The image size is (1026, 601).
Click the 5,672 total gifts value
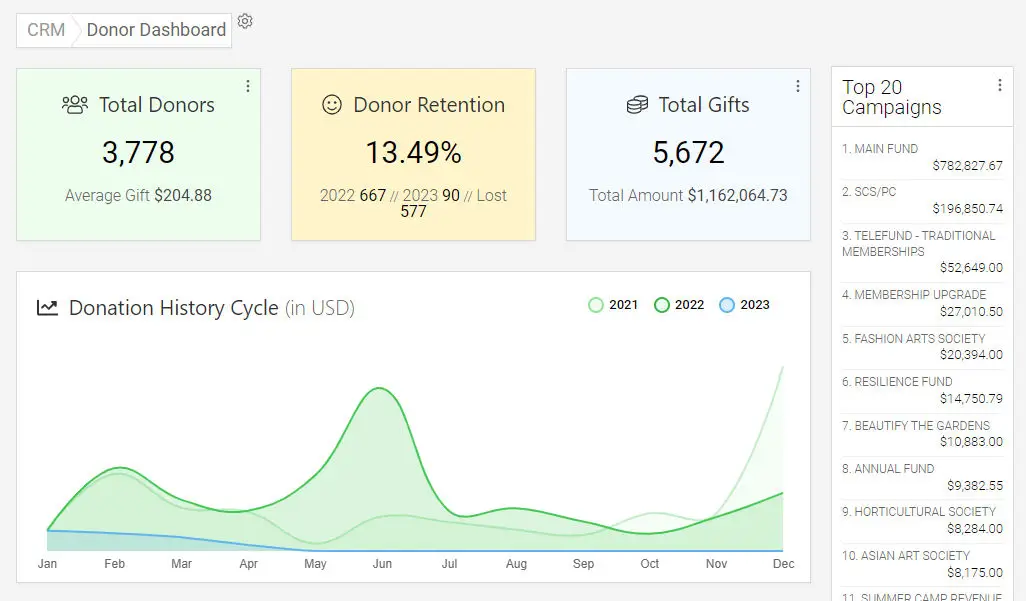[688, 153]
